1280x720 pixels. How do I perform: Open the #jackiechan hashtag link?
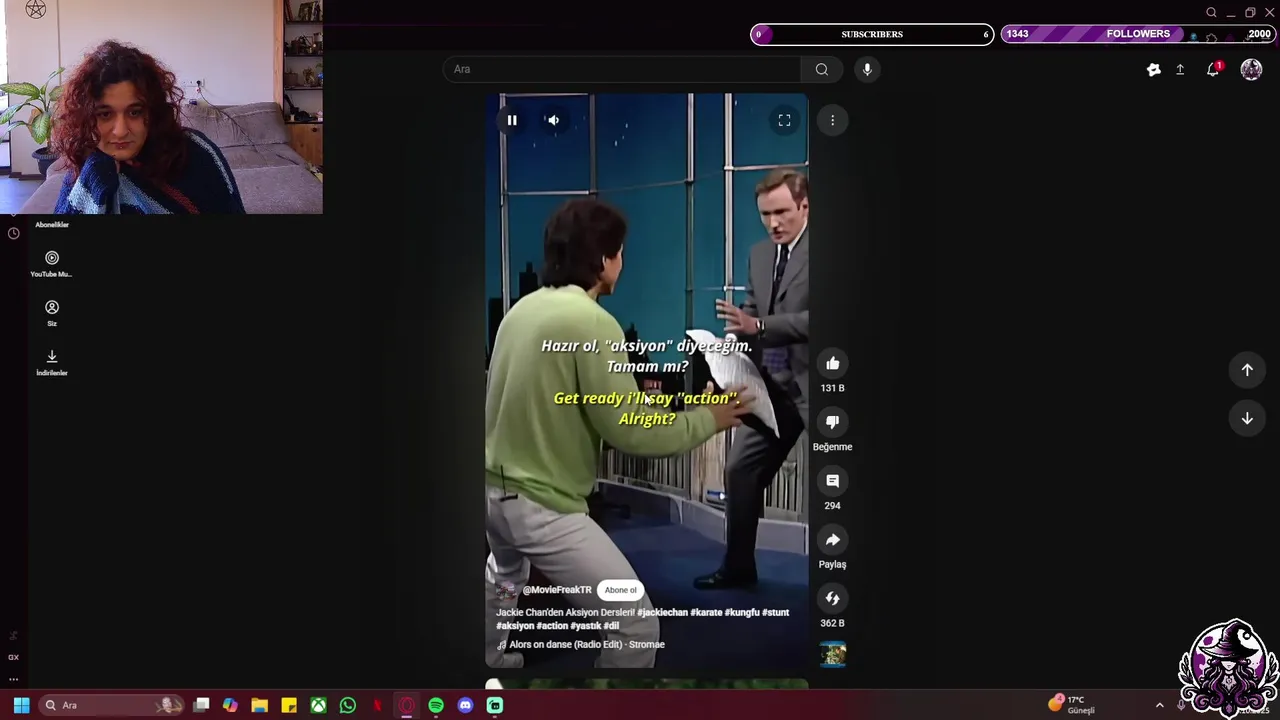point(662,612)
